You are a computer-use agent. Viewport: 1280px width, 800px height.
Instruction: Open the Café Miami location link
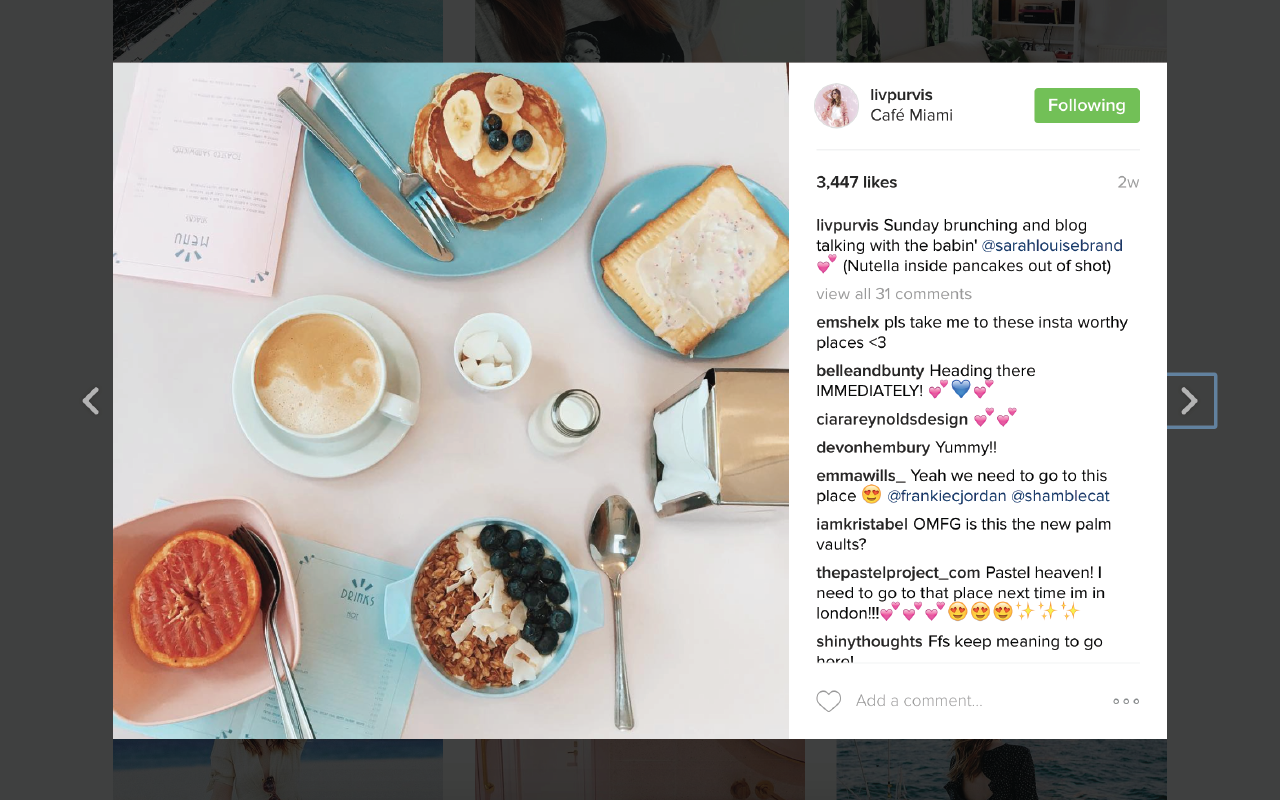[911, 116]
